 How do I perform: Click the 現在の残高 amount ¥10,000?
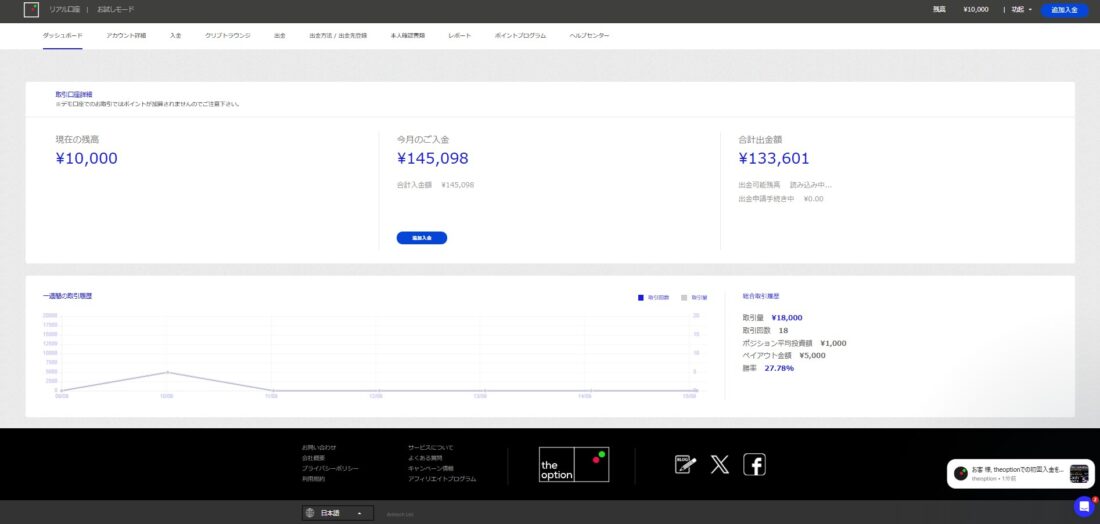[x=87, y=159]
